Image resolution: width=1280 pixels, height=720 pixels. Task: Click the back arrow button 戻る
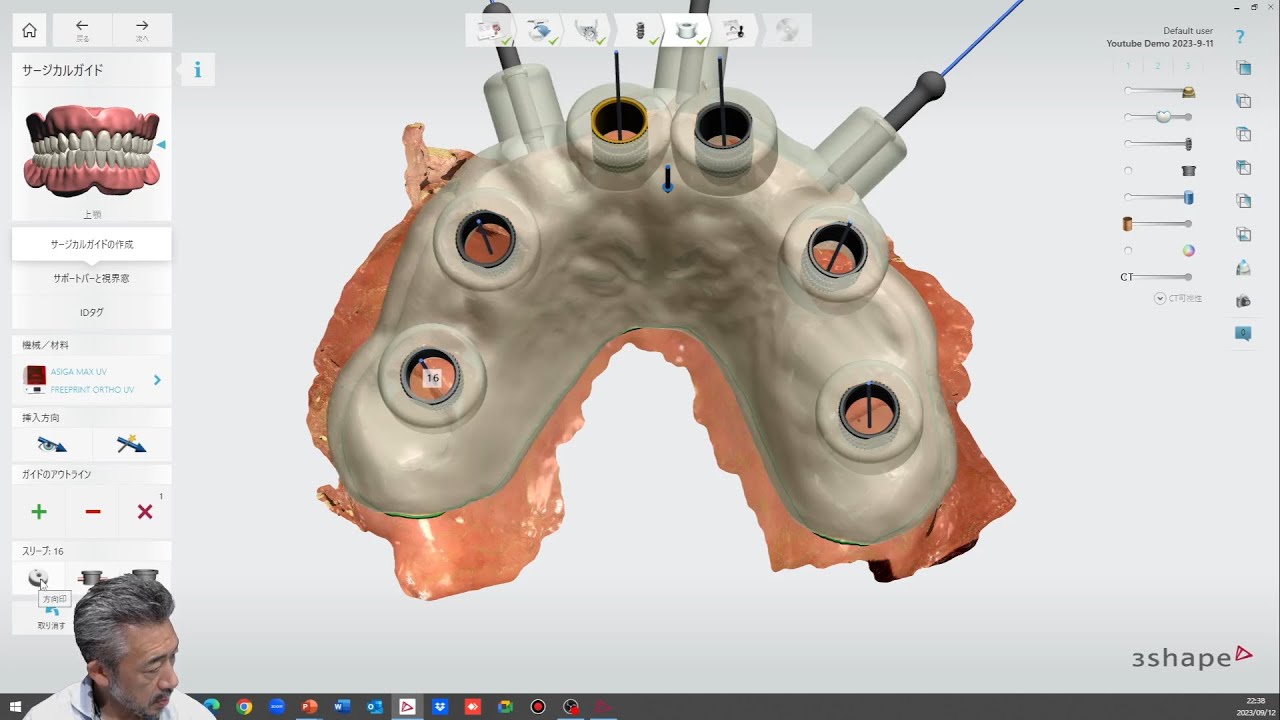(x=82, y=30)
